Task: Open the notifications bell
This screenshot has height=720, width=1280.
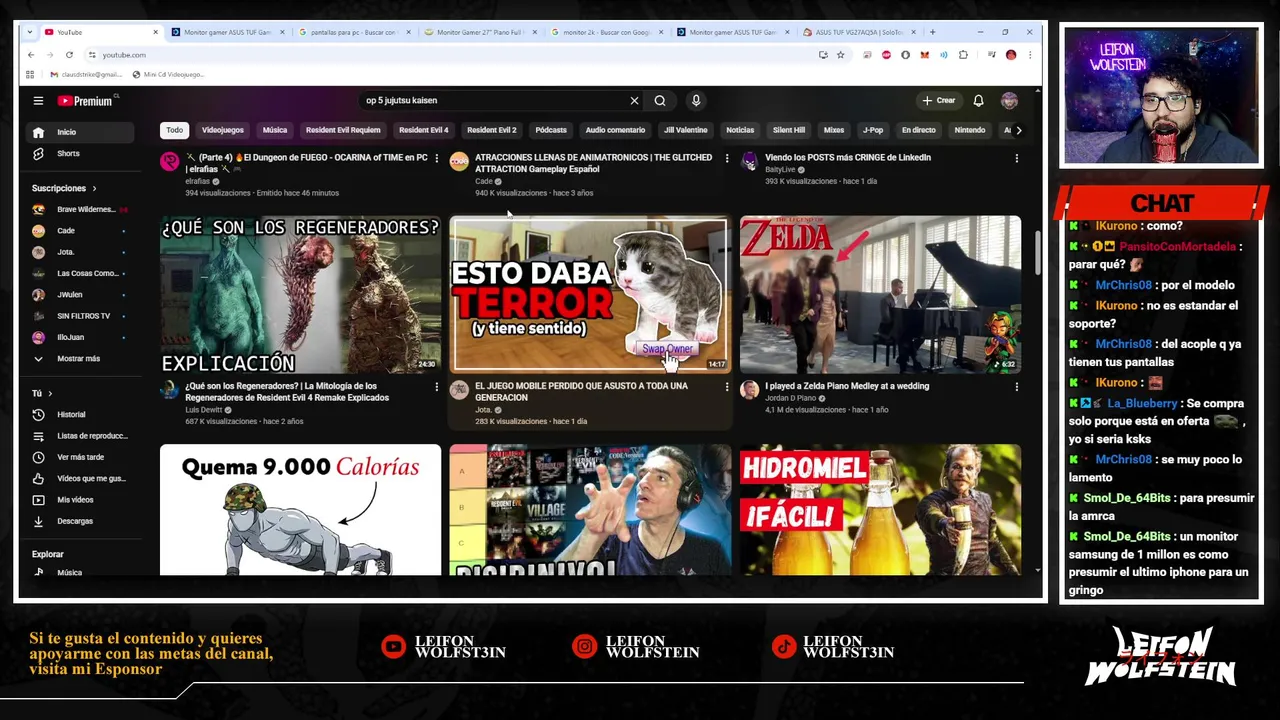Action: 978,101
